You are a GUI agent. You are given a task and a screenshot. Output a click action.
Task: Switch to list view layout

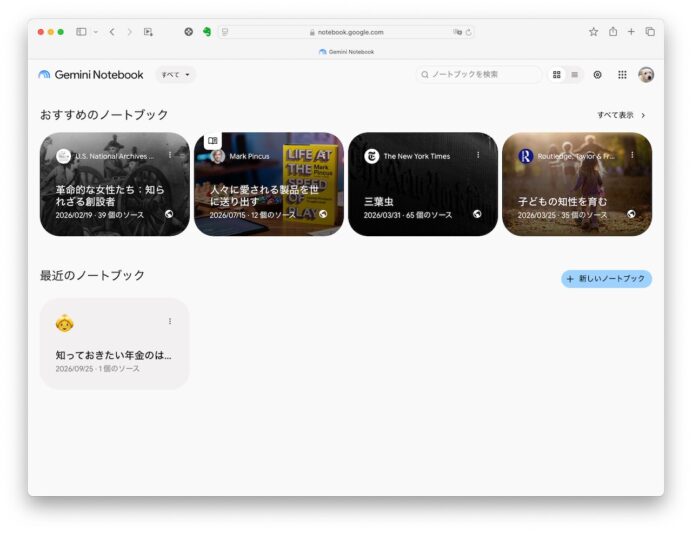click(x=575, y=75)
